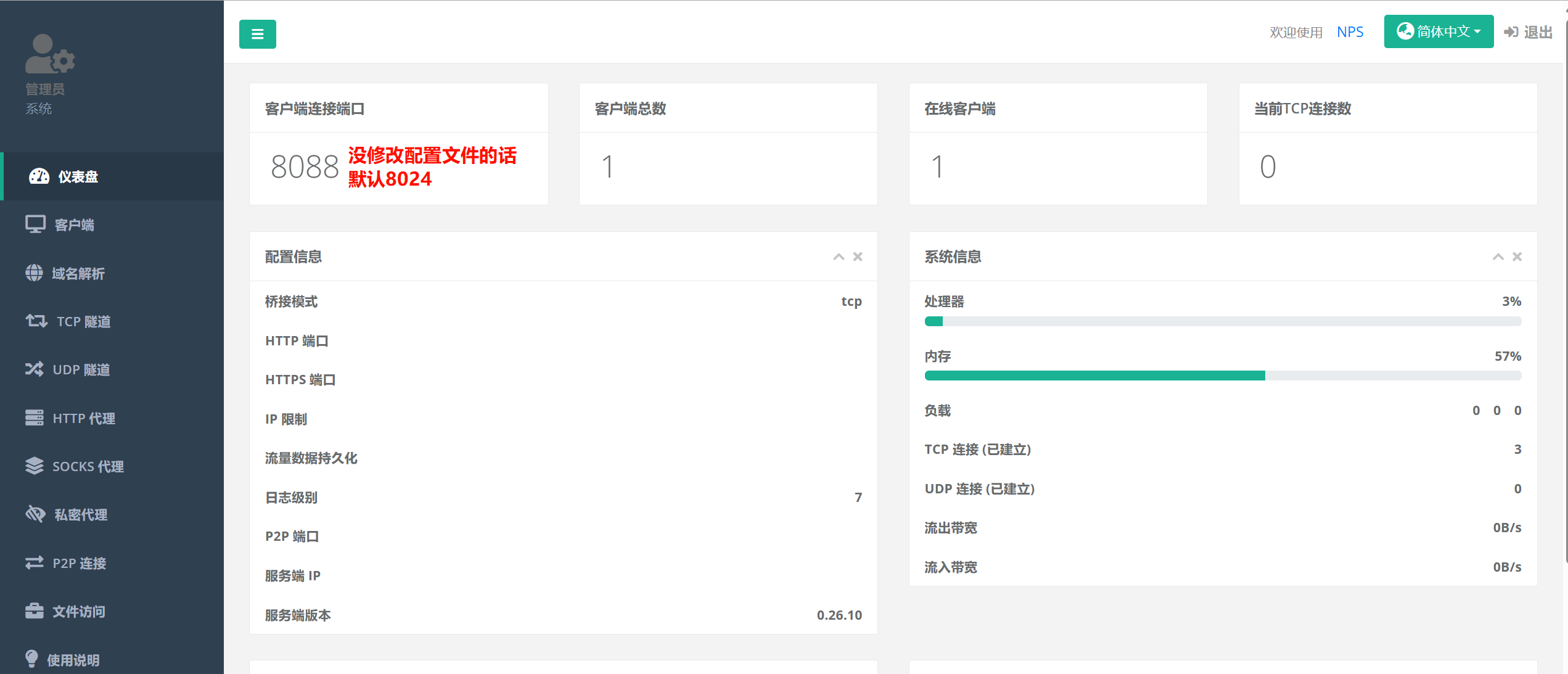Click the TCP 隧道 retweet arrows icon
Viewport: 1568px width, 674px height.
(x=36, y=321)
